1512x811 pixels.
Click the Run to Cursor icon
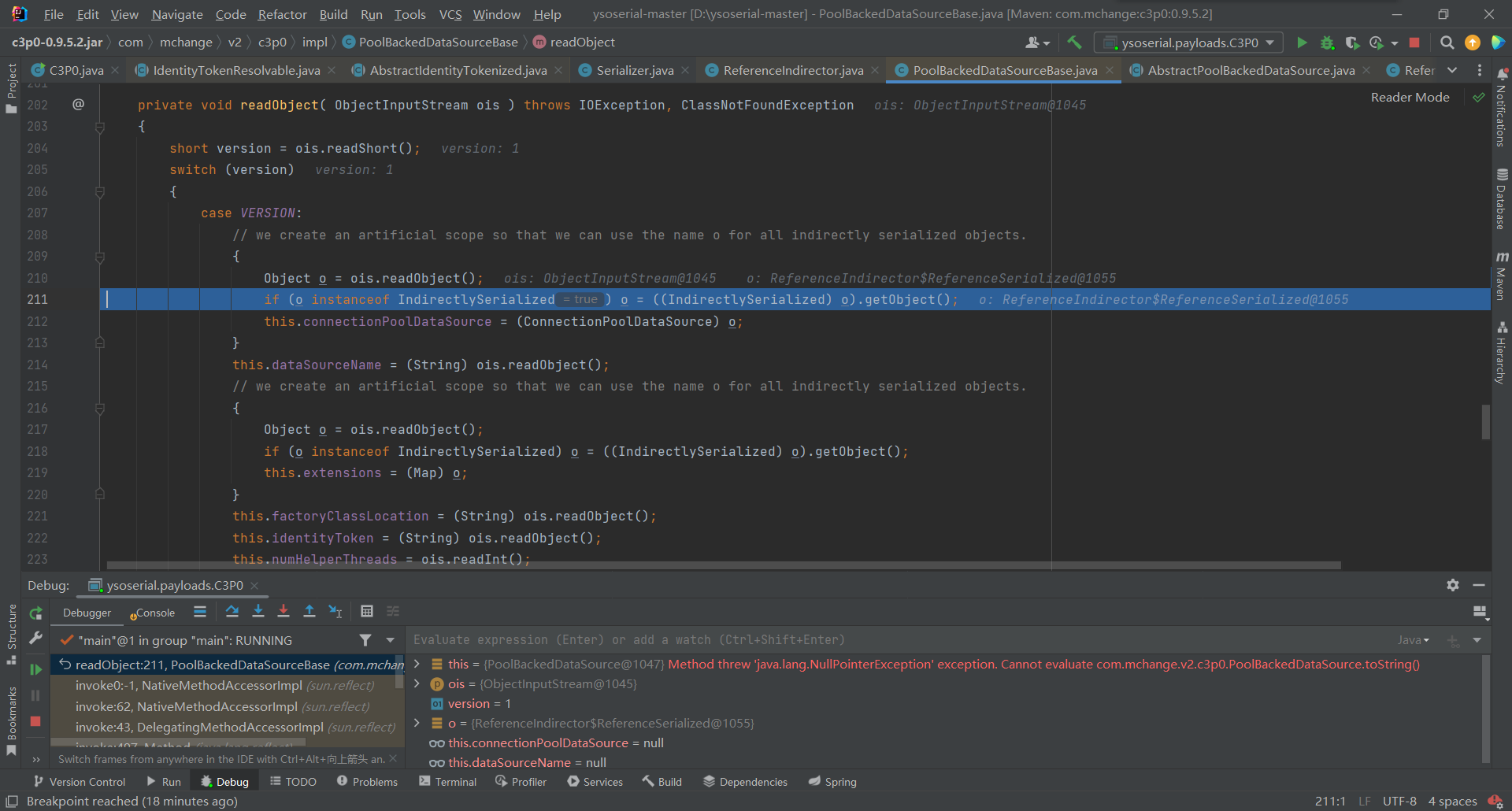point(335,612)
